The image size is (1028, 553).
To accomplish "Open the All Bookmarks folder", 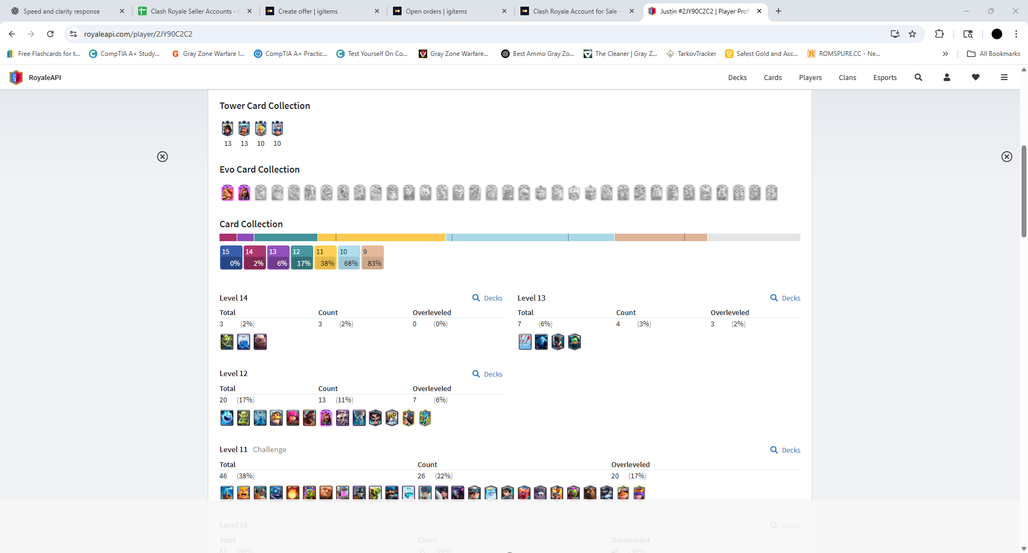I will tap(993, 54).
